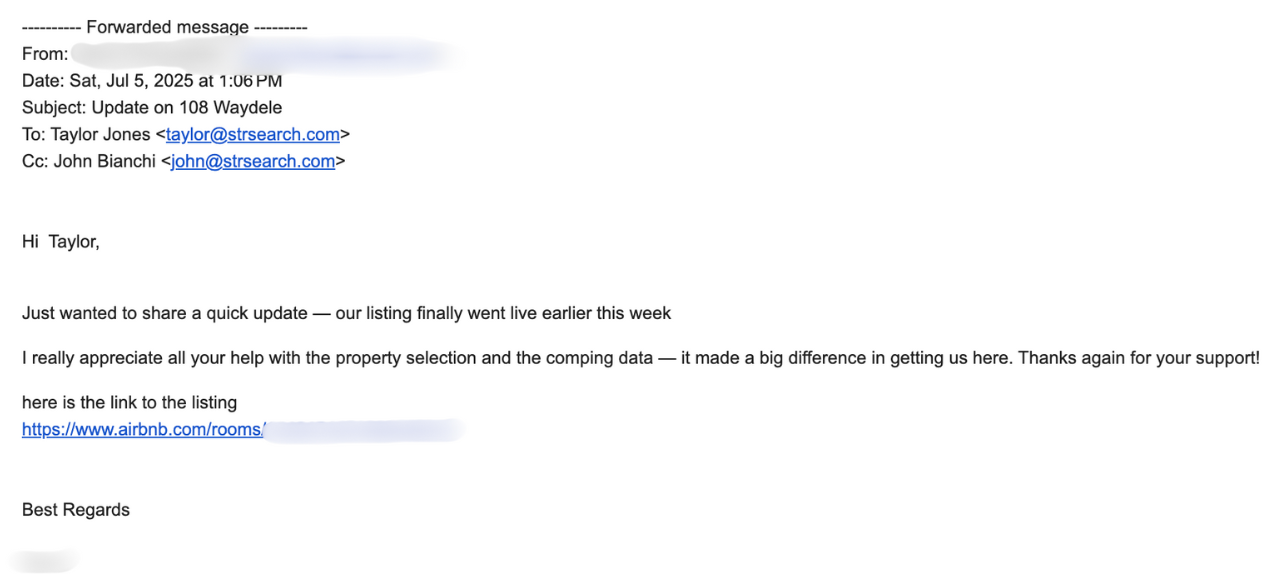
Task: Click 'here is the link to the listing' text
Action: pos(129,403)
